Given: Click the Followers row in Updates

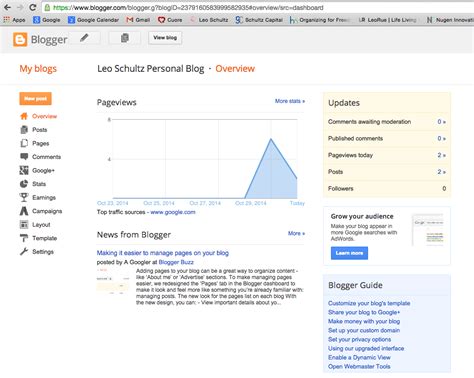Looking at the screenshot, I should [x=387, y=188].
